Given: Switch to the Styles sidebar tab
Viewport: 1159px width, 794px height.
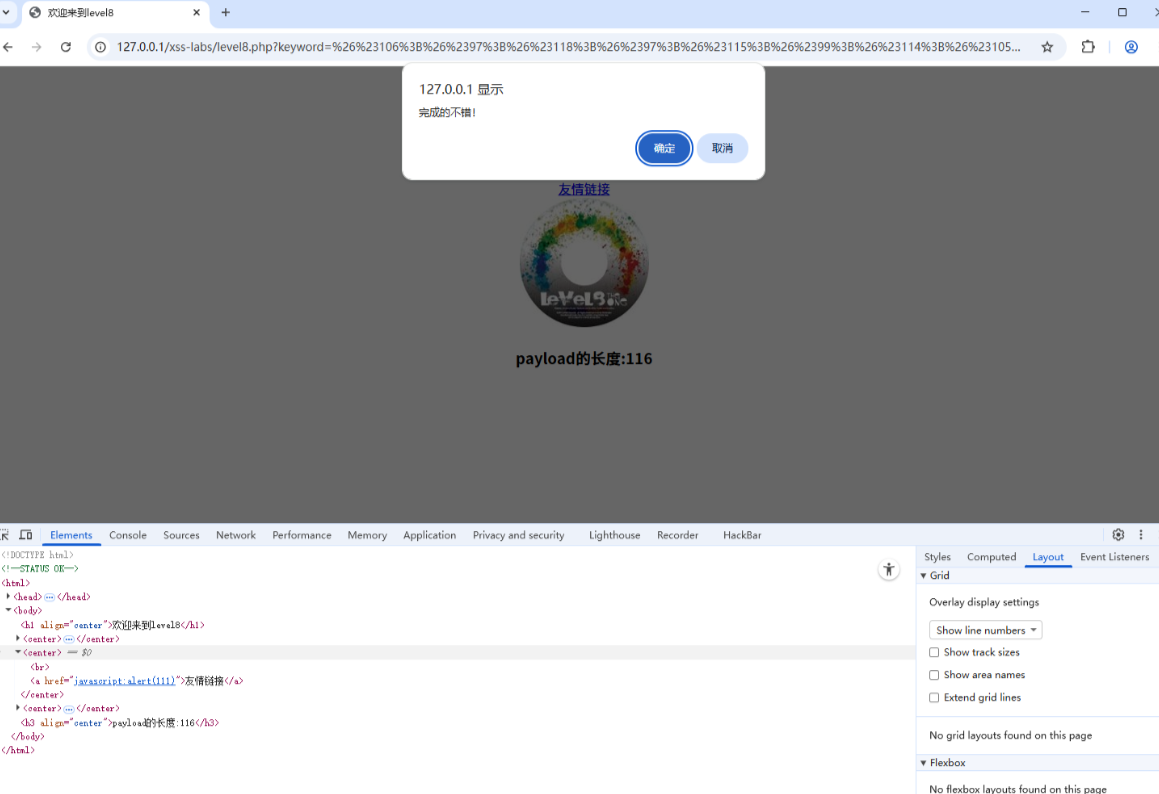Looking at the screenshot, I should click(937, 557).
